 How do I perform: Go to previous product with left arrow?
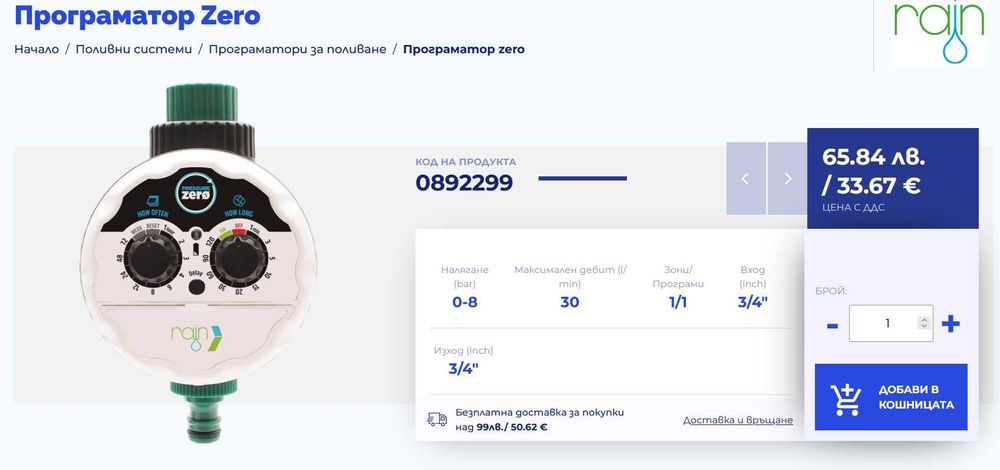click(745, 178)
